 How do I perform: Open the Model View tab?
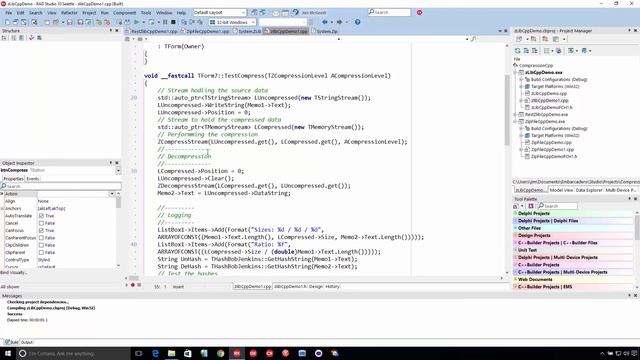pyautogui.click(x=561, y=190)
